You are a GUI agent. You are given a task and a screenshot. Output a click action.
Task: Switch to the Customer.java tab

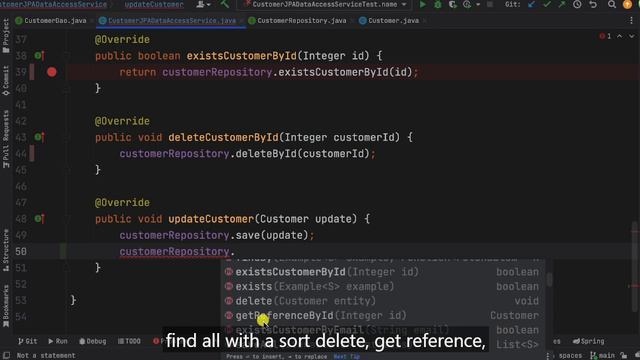pos(389,20)
